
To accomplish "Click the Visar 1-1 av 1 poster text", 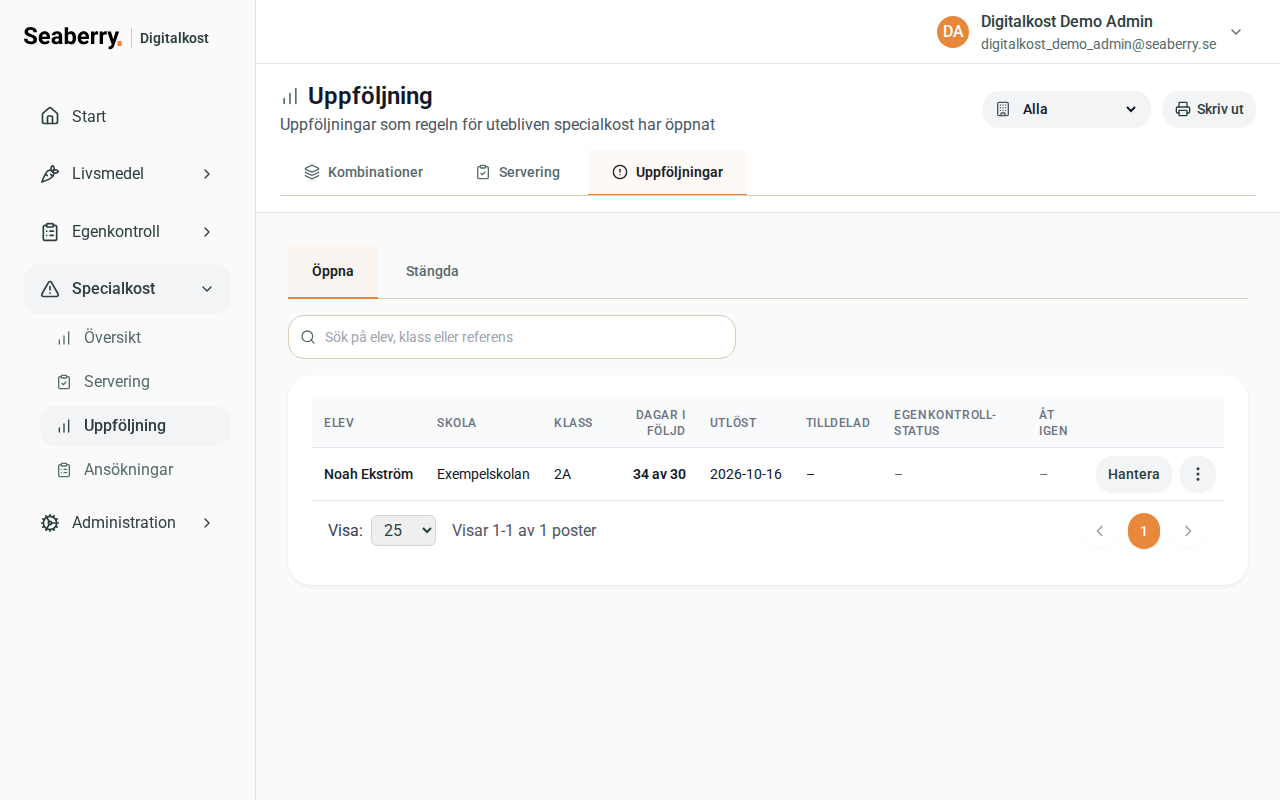I will tap(524, 531).
